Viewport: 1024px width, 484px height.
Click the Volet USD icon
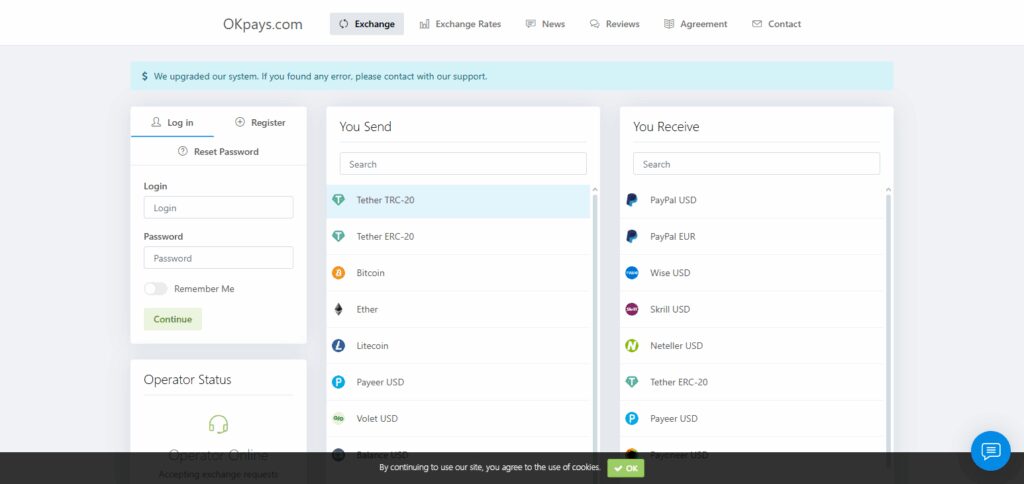click(338, 419)
